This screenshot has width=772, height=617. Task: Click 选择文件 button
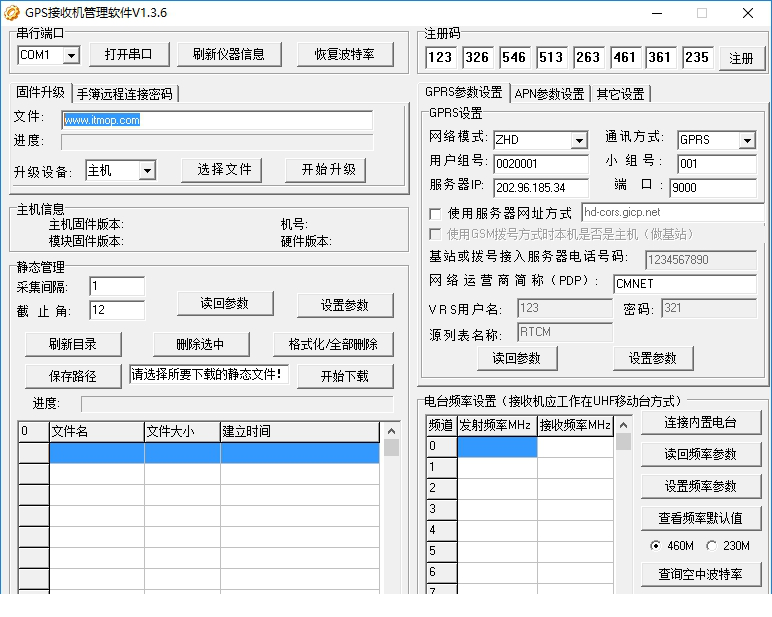pyautogui.click(x=222, y=170)
